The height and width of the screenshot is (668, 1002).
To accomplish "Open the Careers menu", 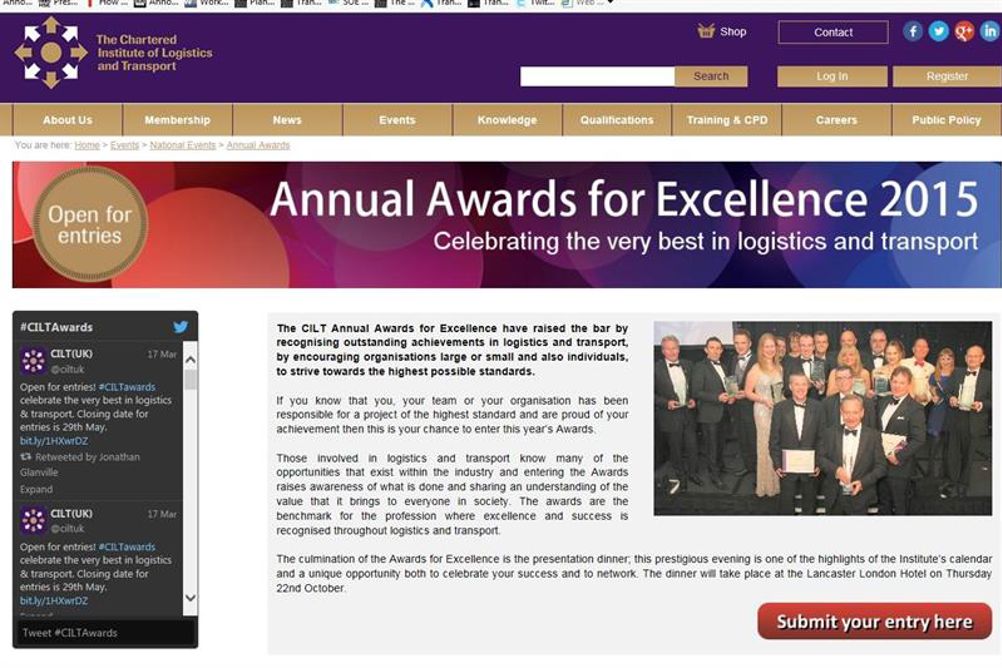I will [836, 120].
